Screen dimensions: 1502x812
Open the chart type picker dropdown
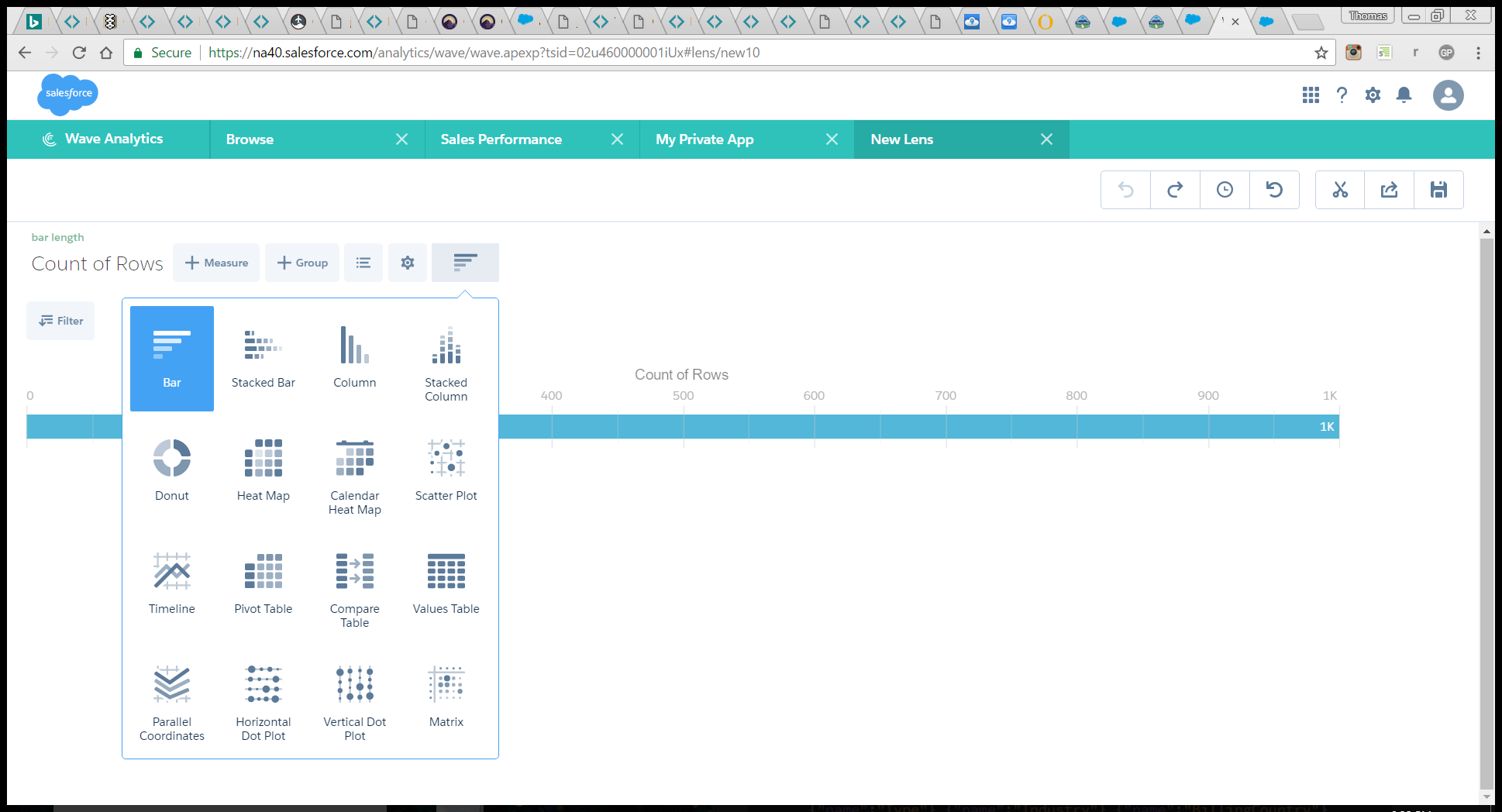point(465,263)
